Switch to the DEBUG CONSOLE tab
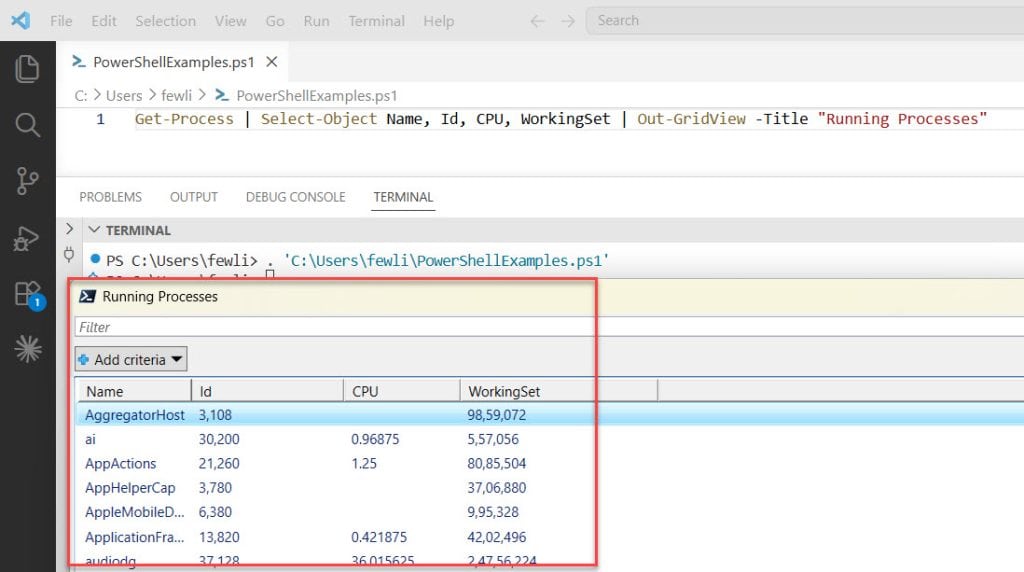The image size is (1024, 572). click(295, 197)
